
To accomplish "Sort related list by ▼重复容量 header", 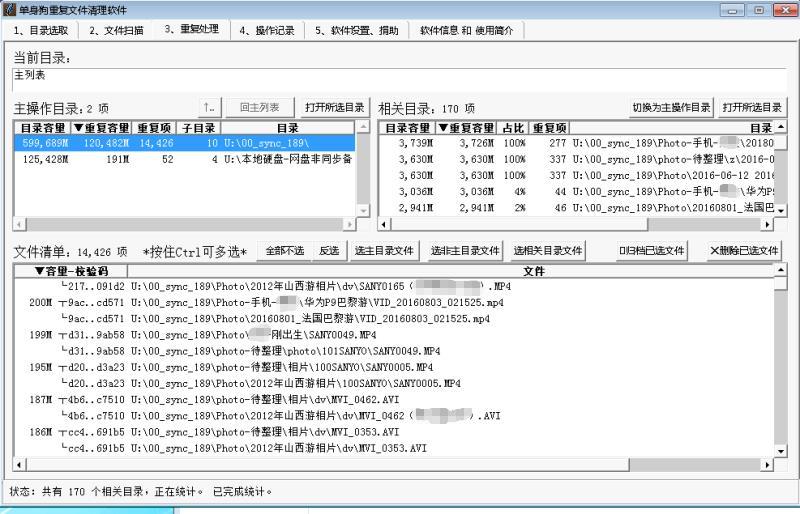I will tap(466, 128).
